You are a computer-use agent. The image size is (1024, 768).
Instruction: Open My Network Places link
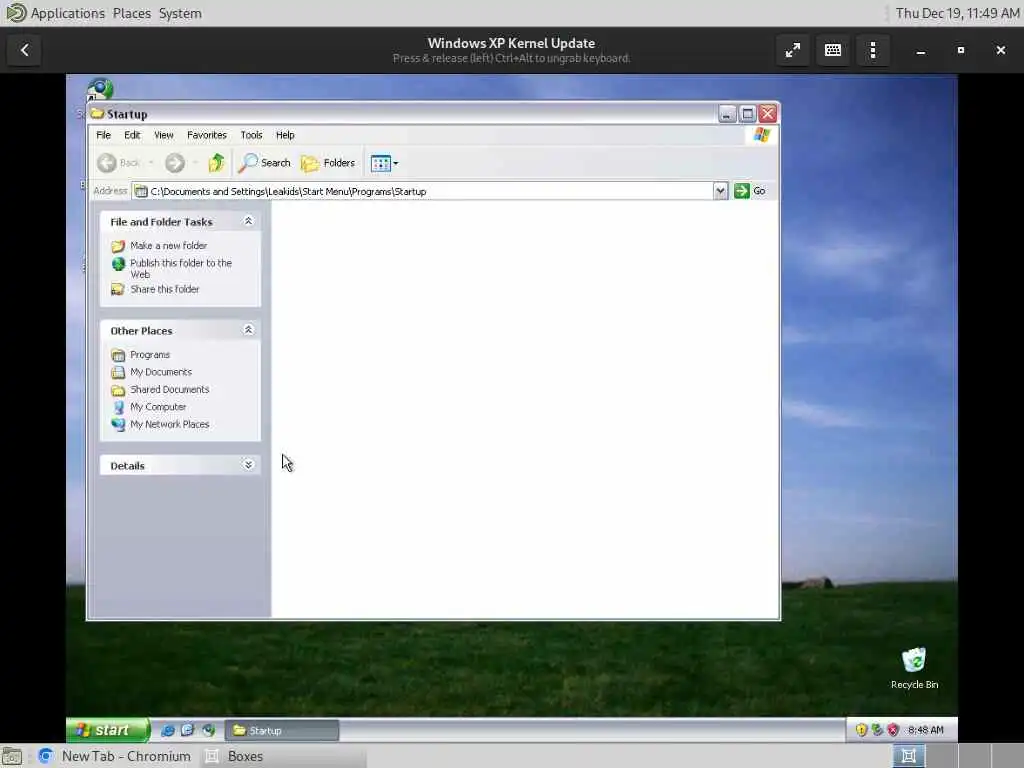point(170,424)
